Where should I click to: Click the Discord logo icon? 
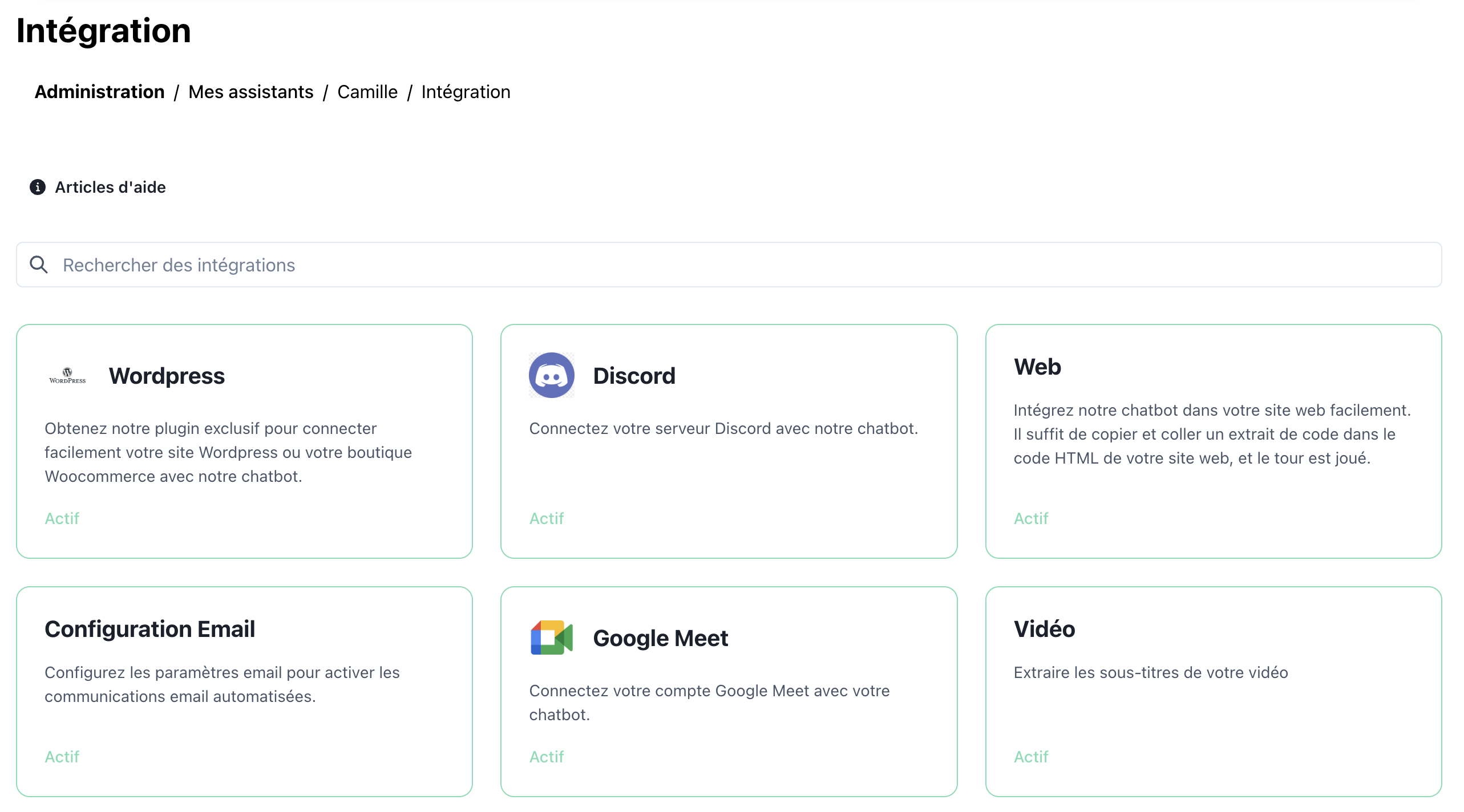coord(551,375)
